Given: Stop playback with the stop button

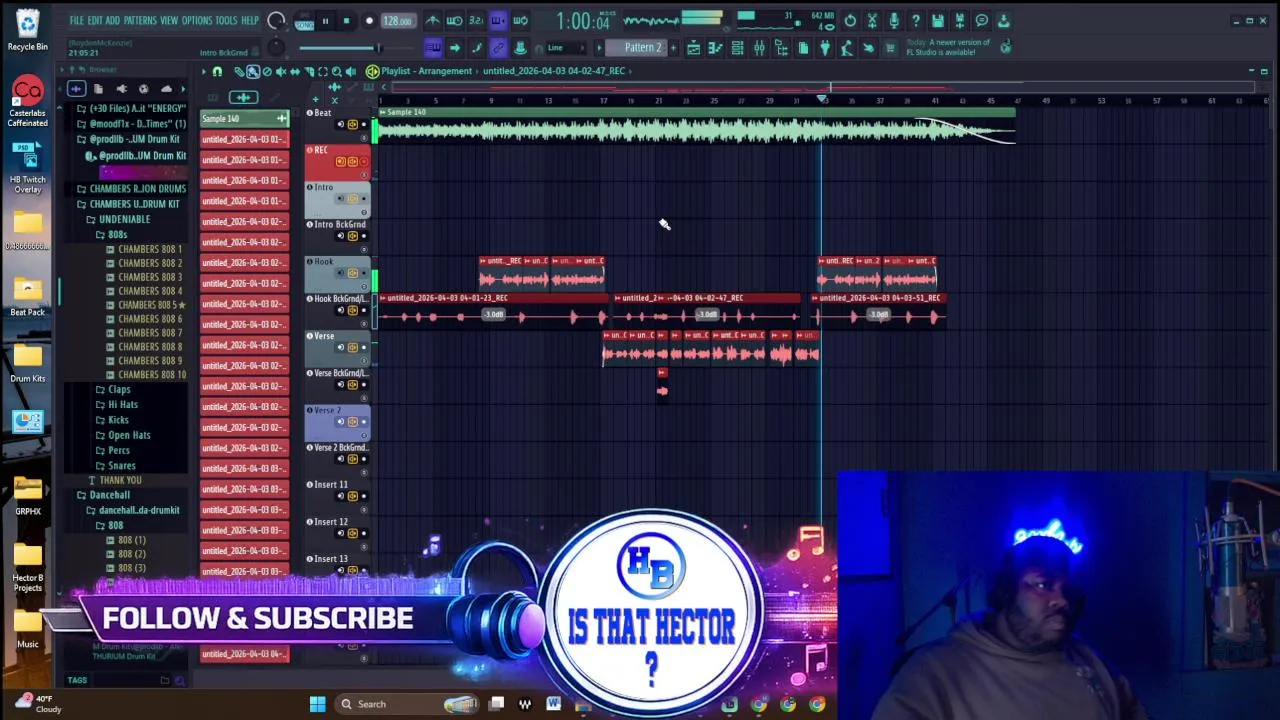Looking at the screenshot, I should tap(347, 21).
